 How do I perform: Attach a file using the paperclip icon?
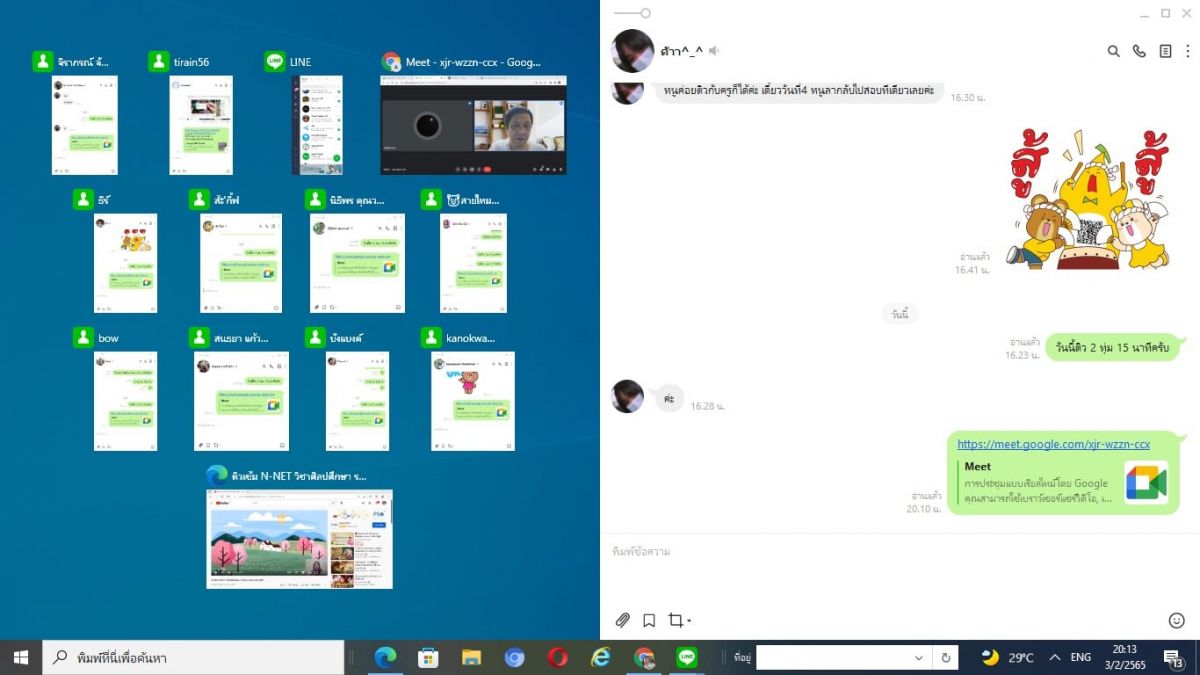click(x=622, y=620)
